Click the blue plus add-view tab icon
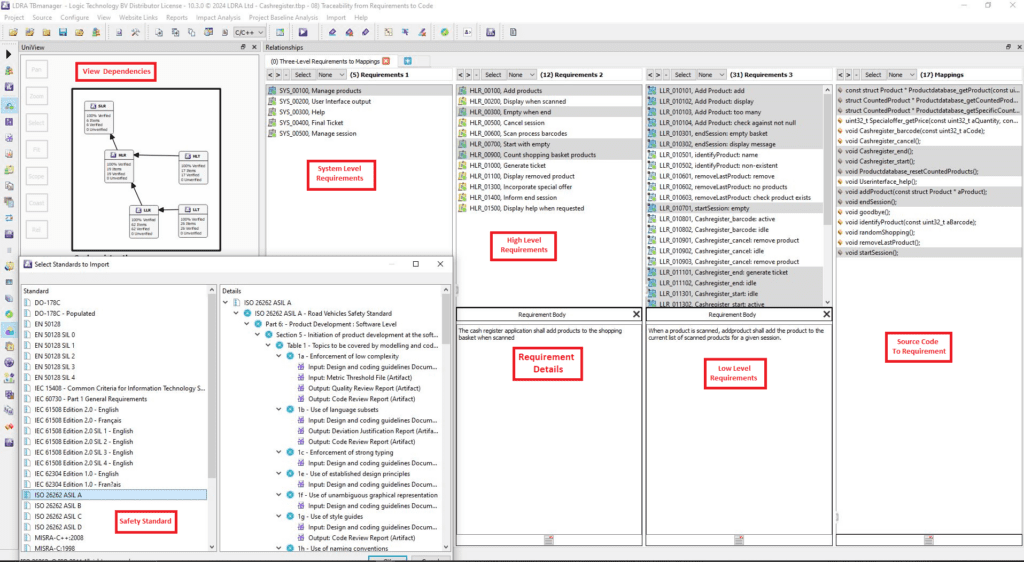This screenshot has height=562, width=1024. (409, 61)
